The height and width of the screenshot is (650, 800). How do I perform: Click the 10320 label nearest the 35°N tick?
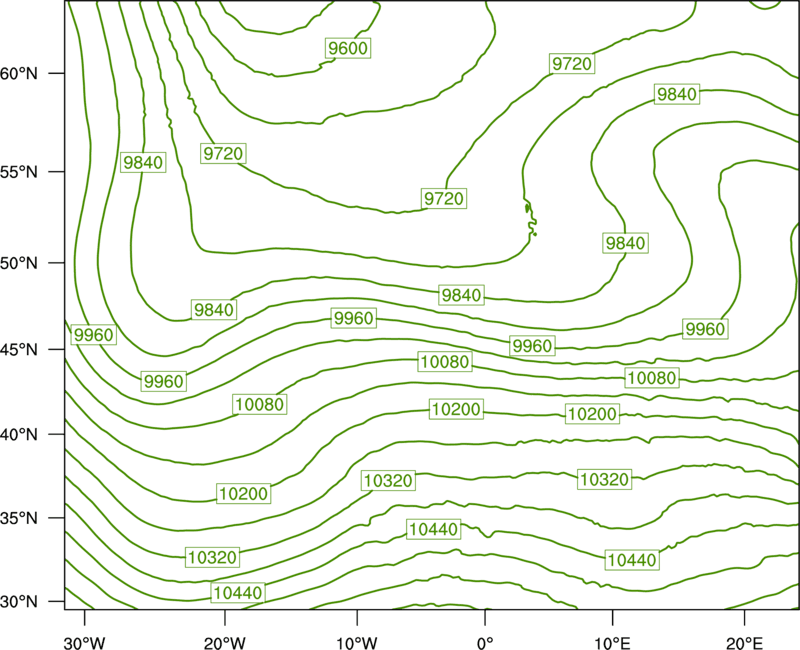[x=212, y=557]
